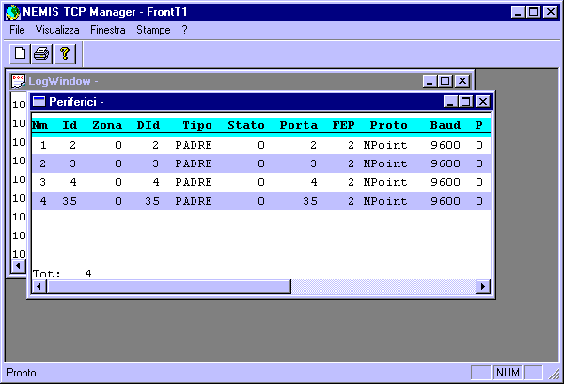Click the DId column header

click(x=148, y=125)
